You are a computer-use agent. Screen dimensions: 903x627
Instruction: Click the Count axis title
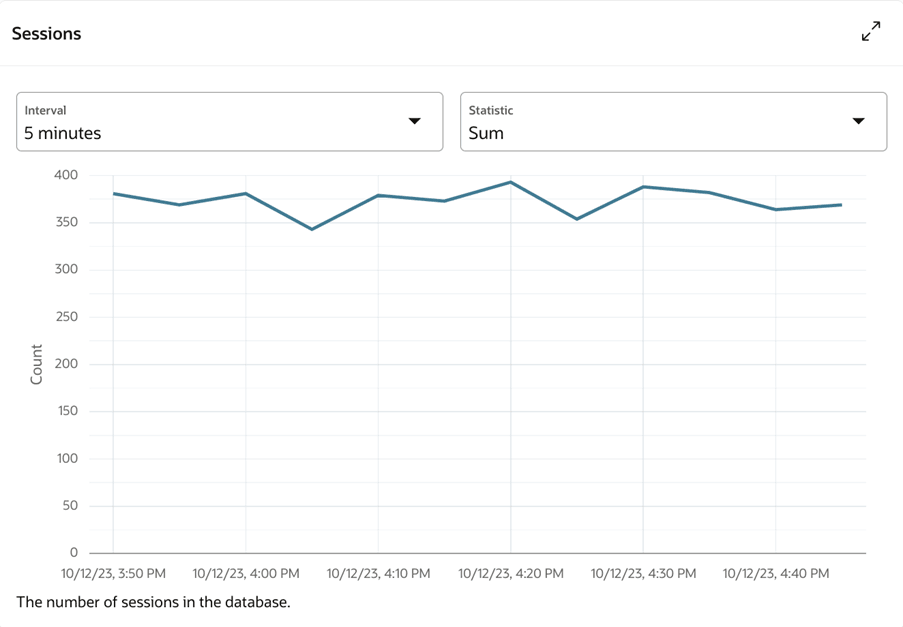click(36, 364)
